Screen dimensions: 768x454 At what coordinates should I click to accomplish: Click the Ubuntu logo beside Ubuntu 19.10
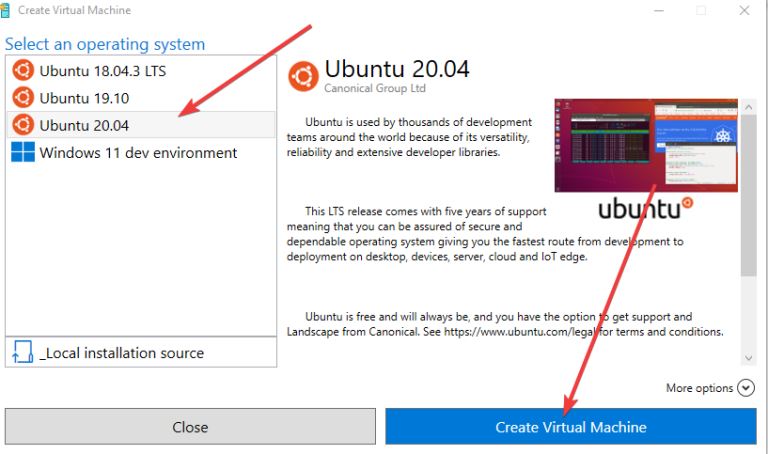click(23, 97)
